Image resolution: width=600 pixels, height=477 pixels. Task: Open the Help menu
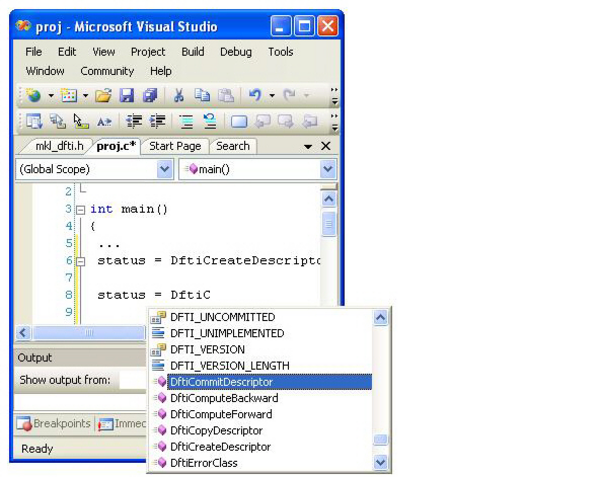161,71
